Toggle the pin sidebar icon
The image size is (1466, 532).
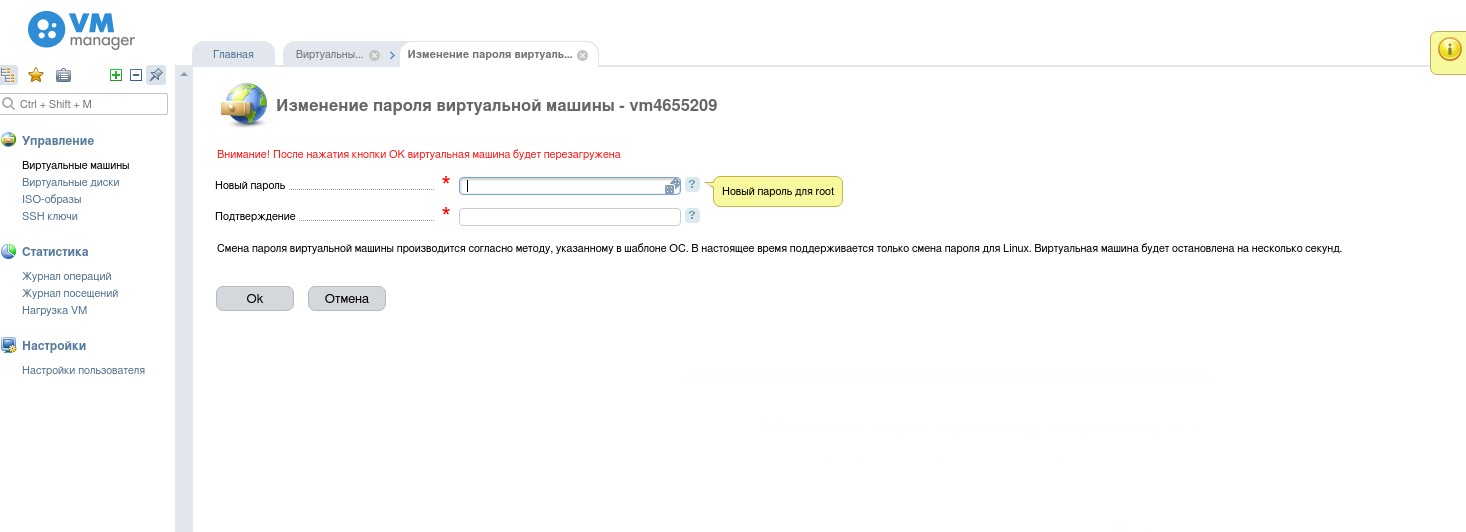156,75
